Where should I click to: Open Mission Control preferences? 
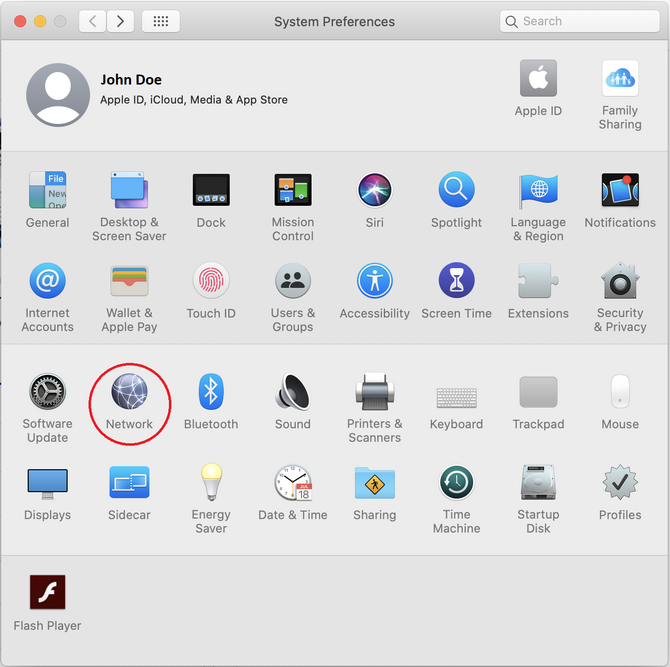293,190
